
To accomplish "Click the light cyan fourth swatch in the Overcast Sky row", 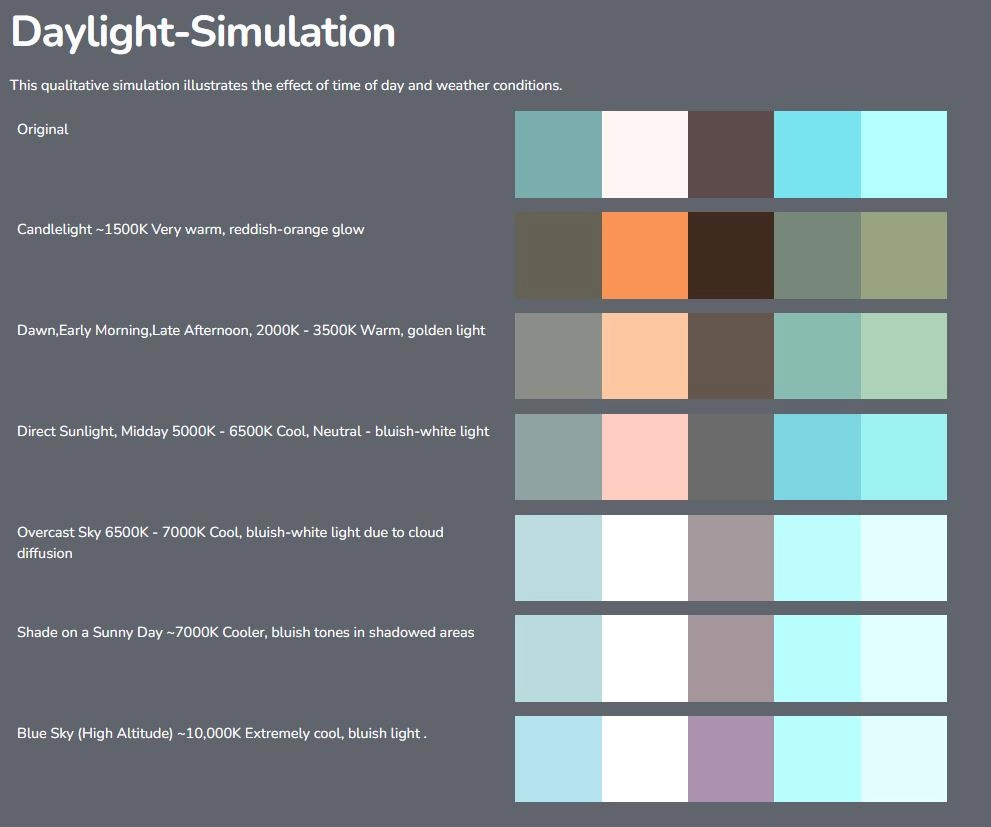I will (x=817, y=558).
